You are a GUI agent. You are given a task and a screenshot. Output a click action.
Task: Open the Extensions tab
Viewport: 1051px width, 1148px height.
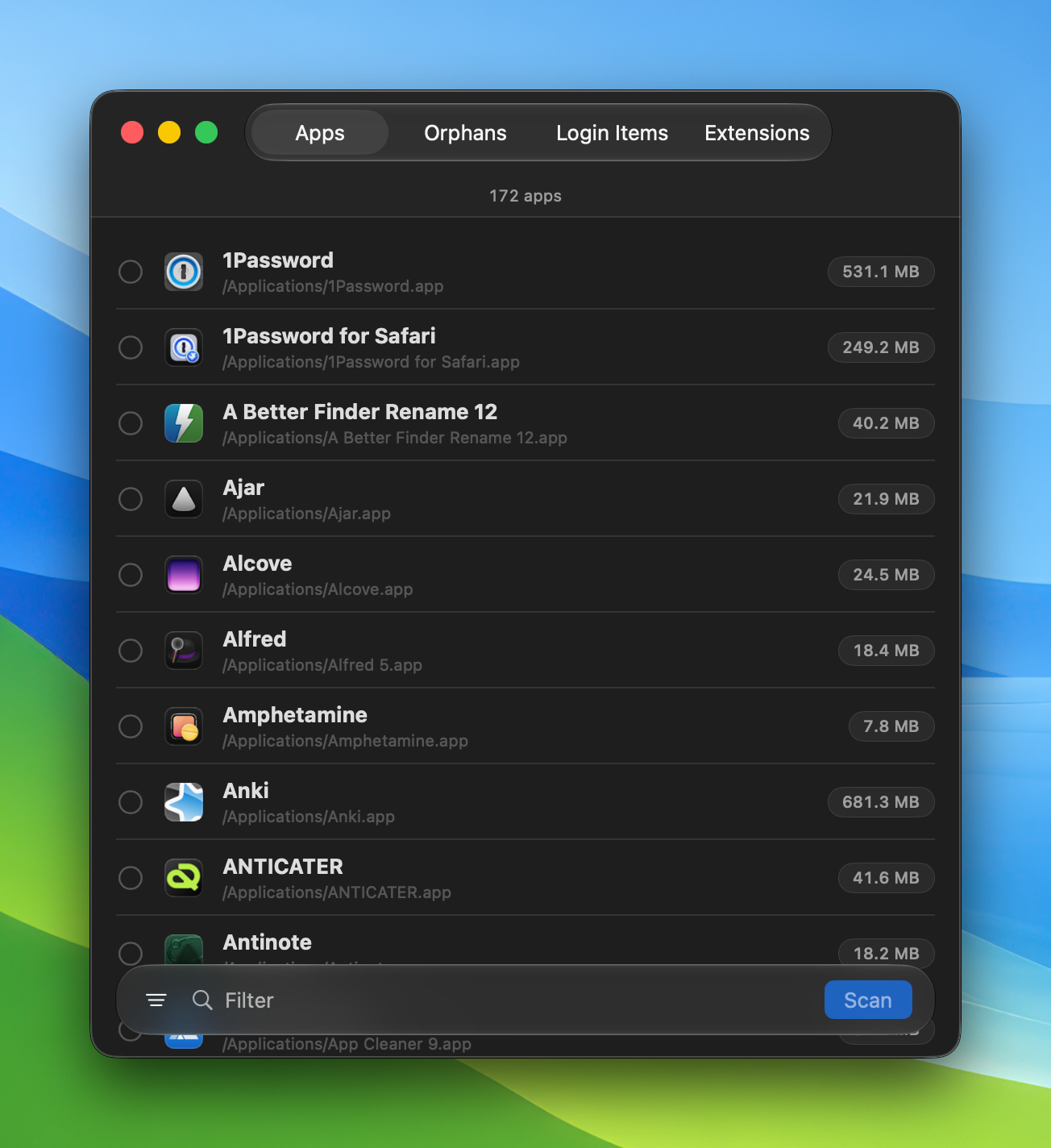click(757, 133)
